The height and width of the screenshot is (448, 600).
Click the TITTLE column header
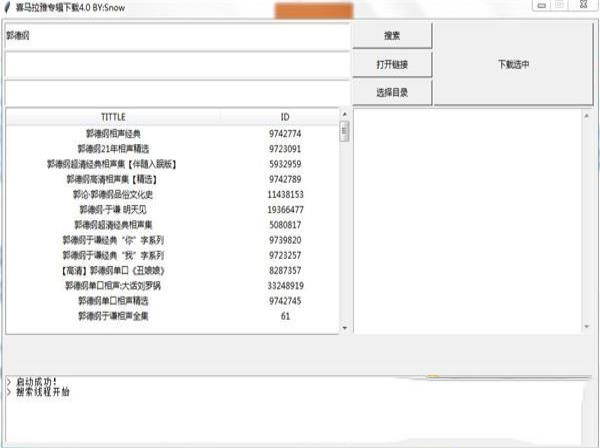click(113, 117)
